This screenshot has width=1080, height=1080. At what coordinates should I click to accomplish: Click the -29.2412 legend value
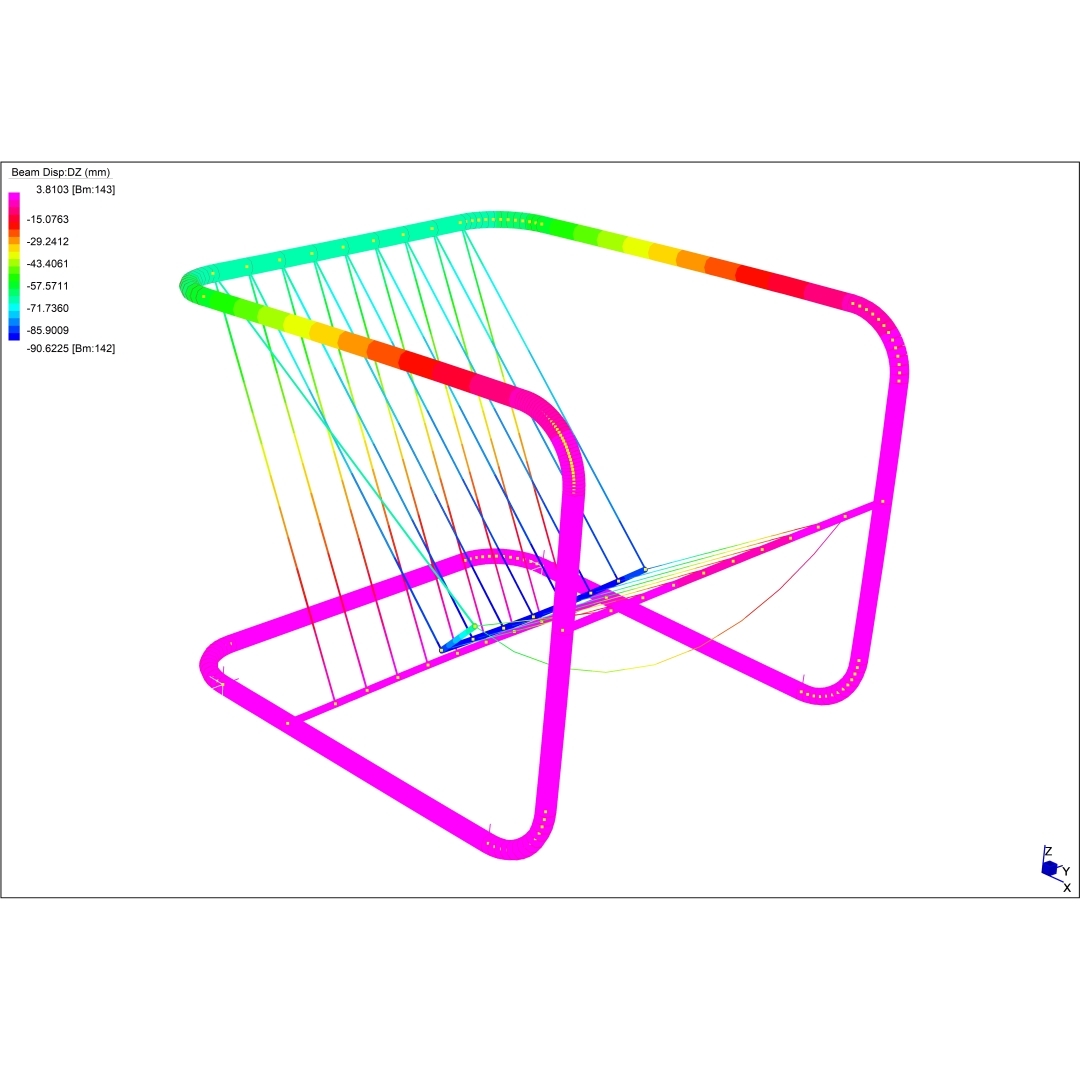[x=48, y=241]
